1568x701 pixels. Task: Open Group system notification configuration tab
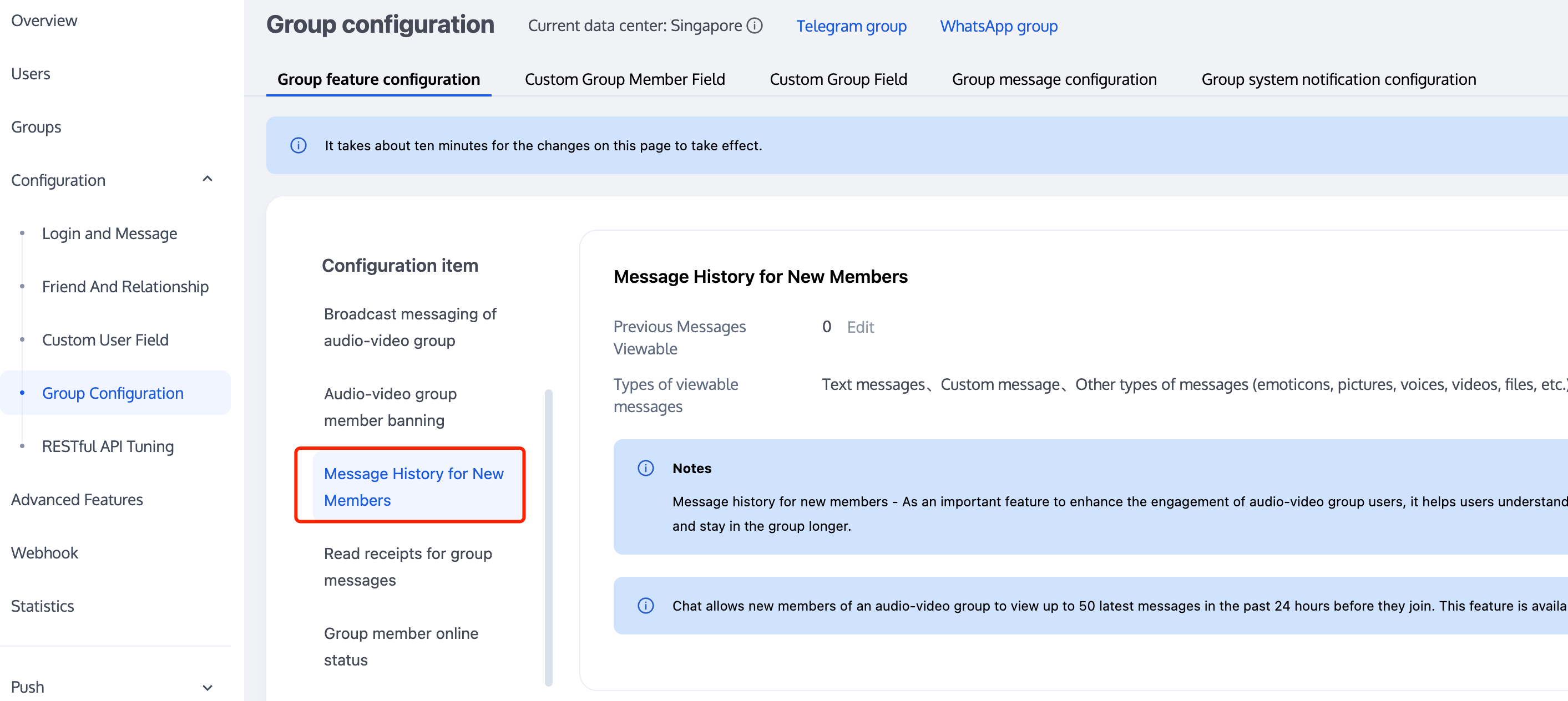coord(1338,79)
